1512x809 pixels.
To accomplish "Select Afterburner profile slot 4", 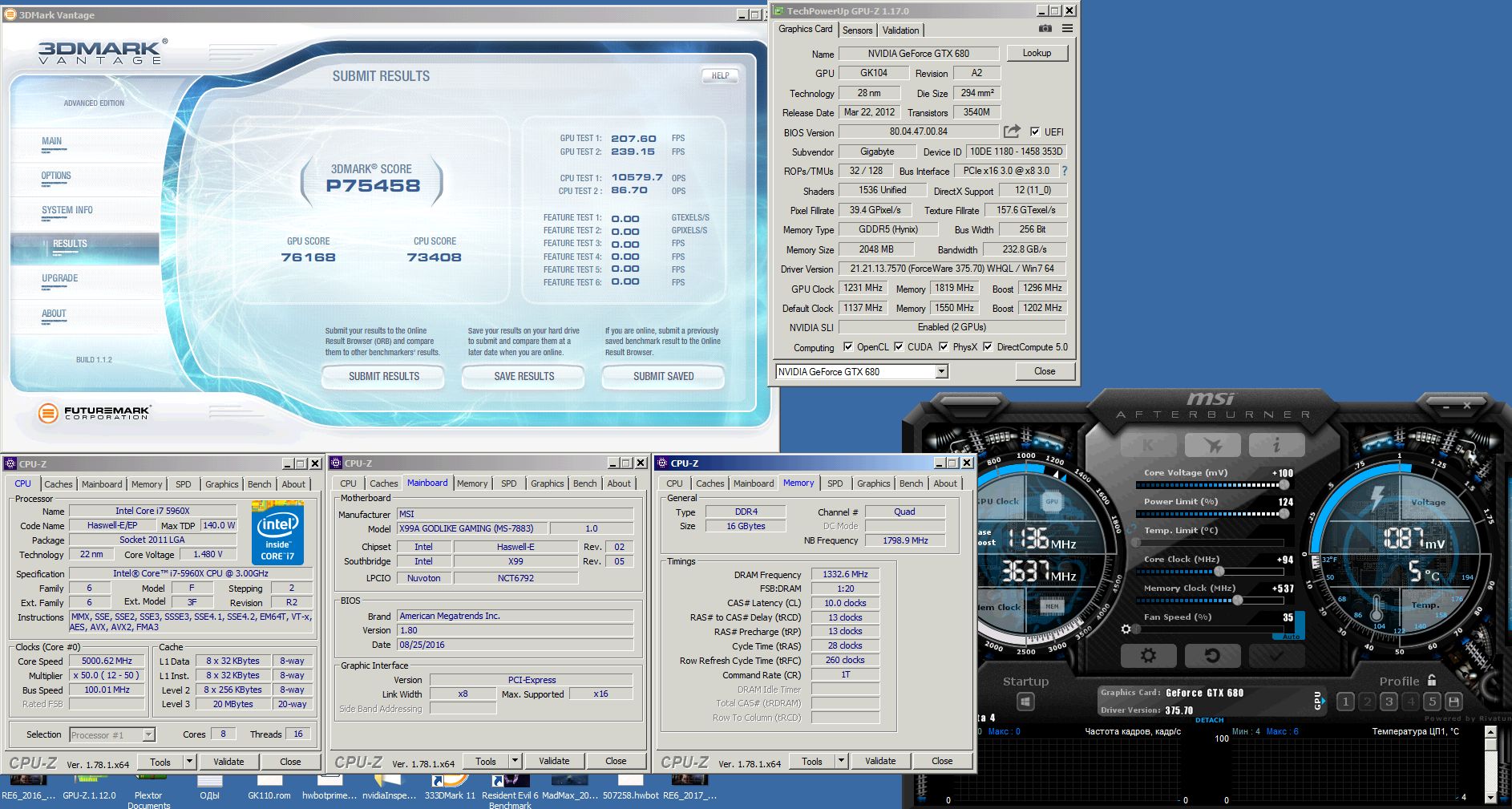I will coord(1410,702).
